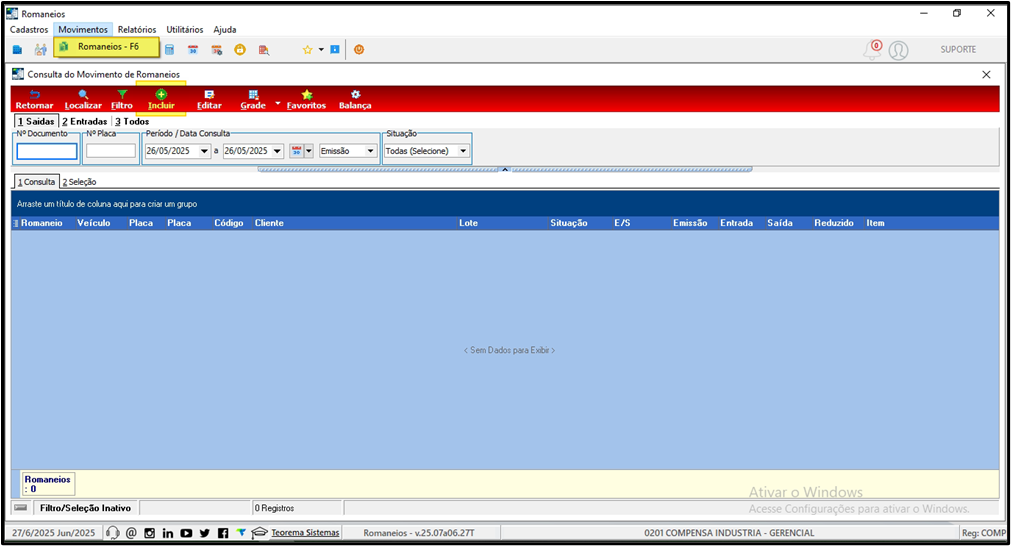The height and width of the screenshot is (546, 1011).
Task: Open the calculator icon in main toolbar
Action: tap(170, 50)
